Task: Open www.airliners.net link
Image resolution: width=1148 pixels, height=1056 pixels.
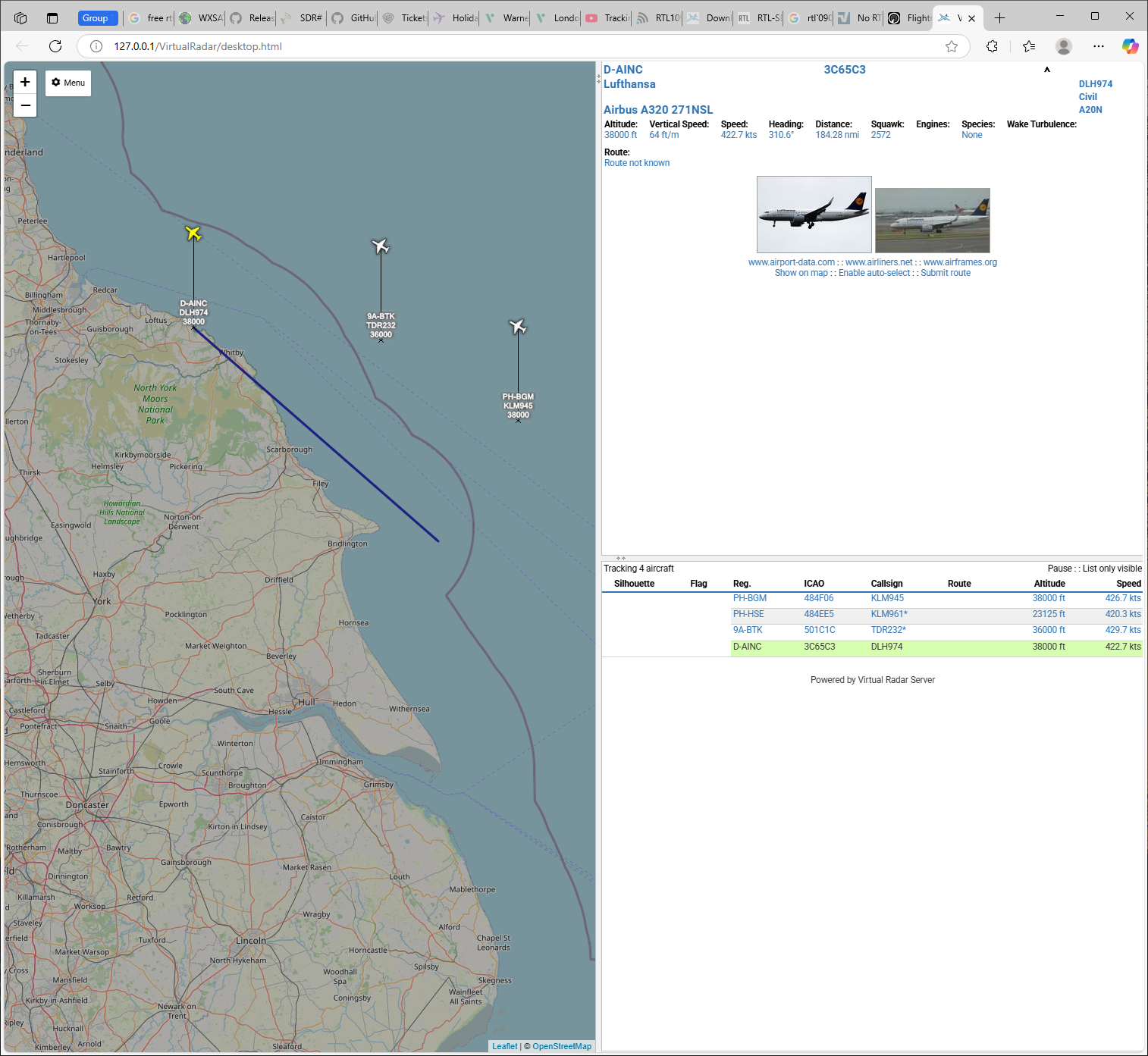Action: [879, 262]
